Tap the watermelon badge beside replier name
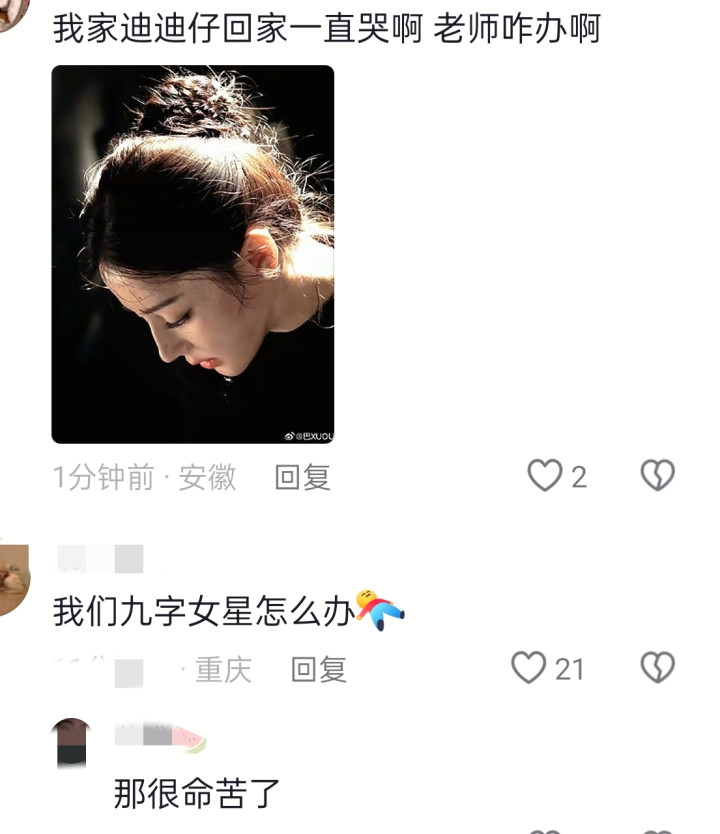 pyautogui.click(x=189, y=738)
